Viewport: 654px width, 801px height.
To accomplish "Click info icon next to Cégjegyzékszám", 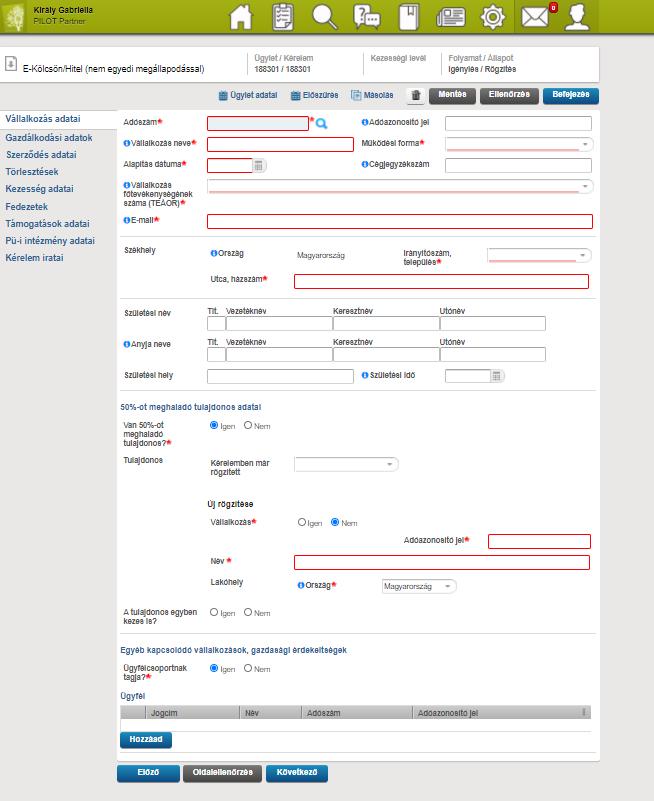I will (x=365, y=164).
